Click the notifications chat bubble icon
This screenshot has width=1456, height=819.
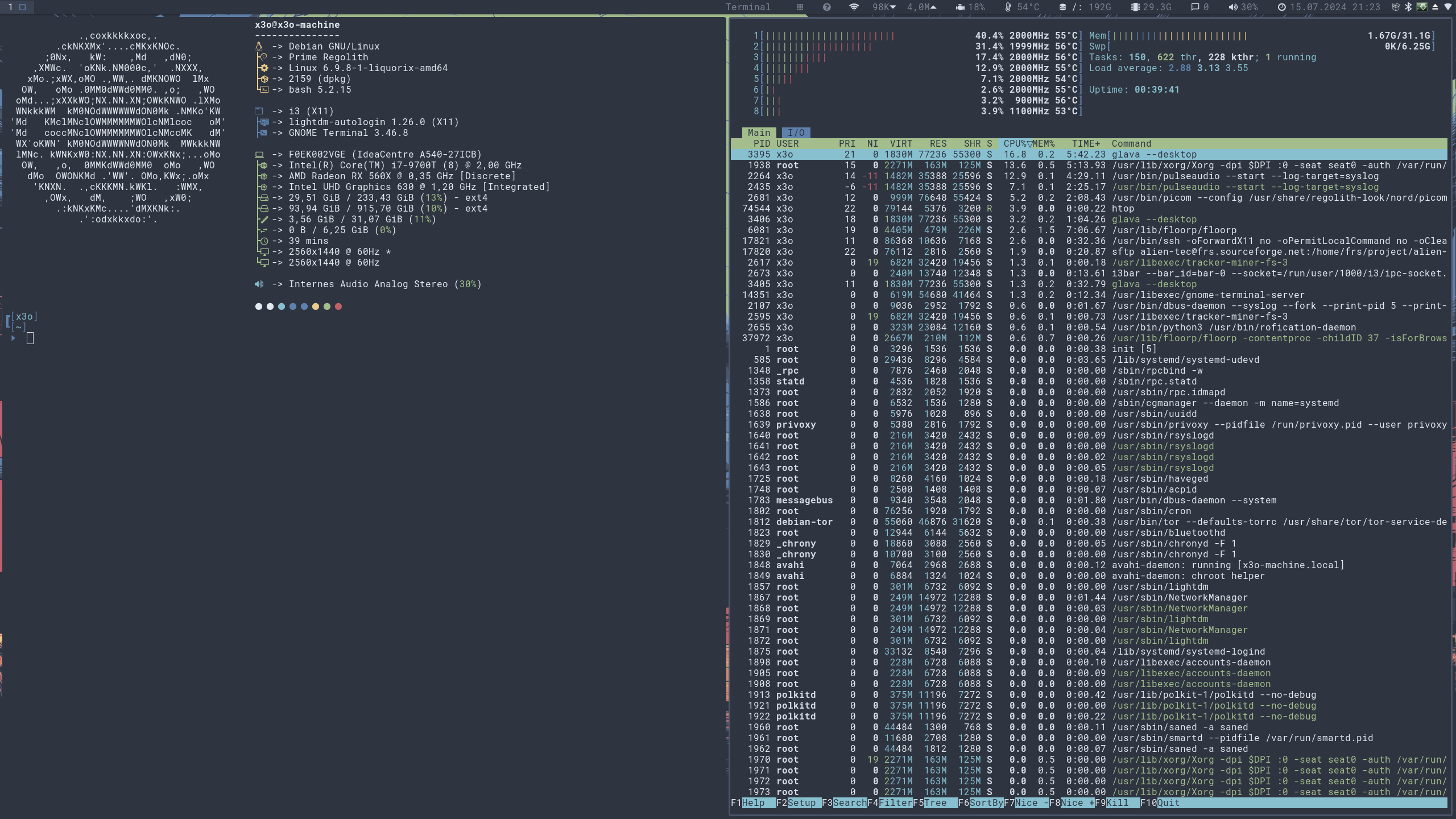pos(1195,7)
